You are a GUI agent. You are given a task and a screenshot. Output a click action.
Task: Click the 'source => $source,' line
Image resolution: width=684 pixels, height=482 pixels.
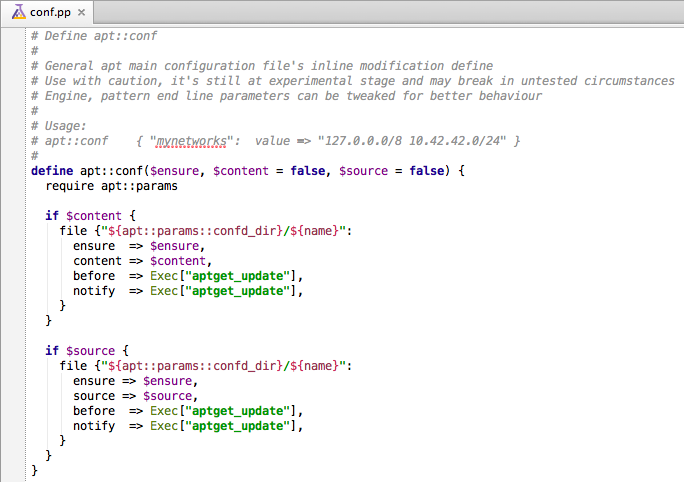135,396
